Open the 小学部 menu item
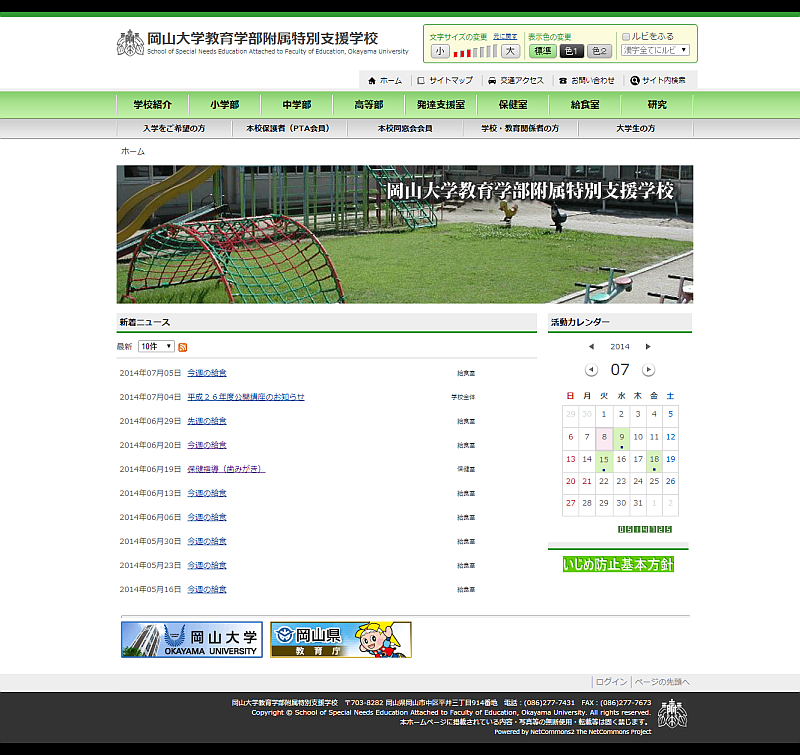Viewport: 800px width, 755px height. [x=224, y=105]
